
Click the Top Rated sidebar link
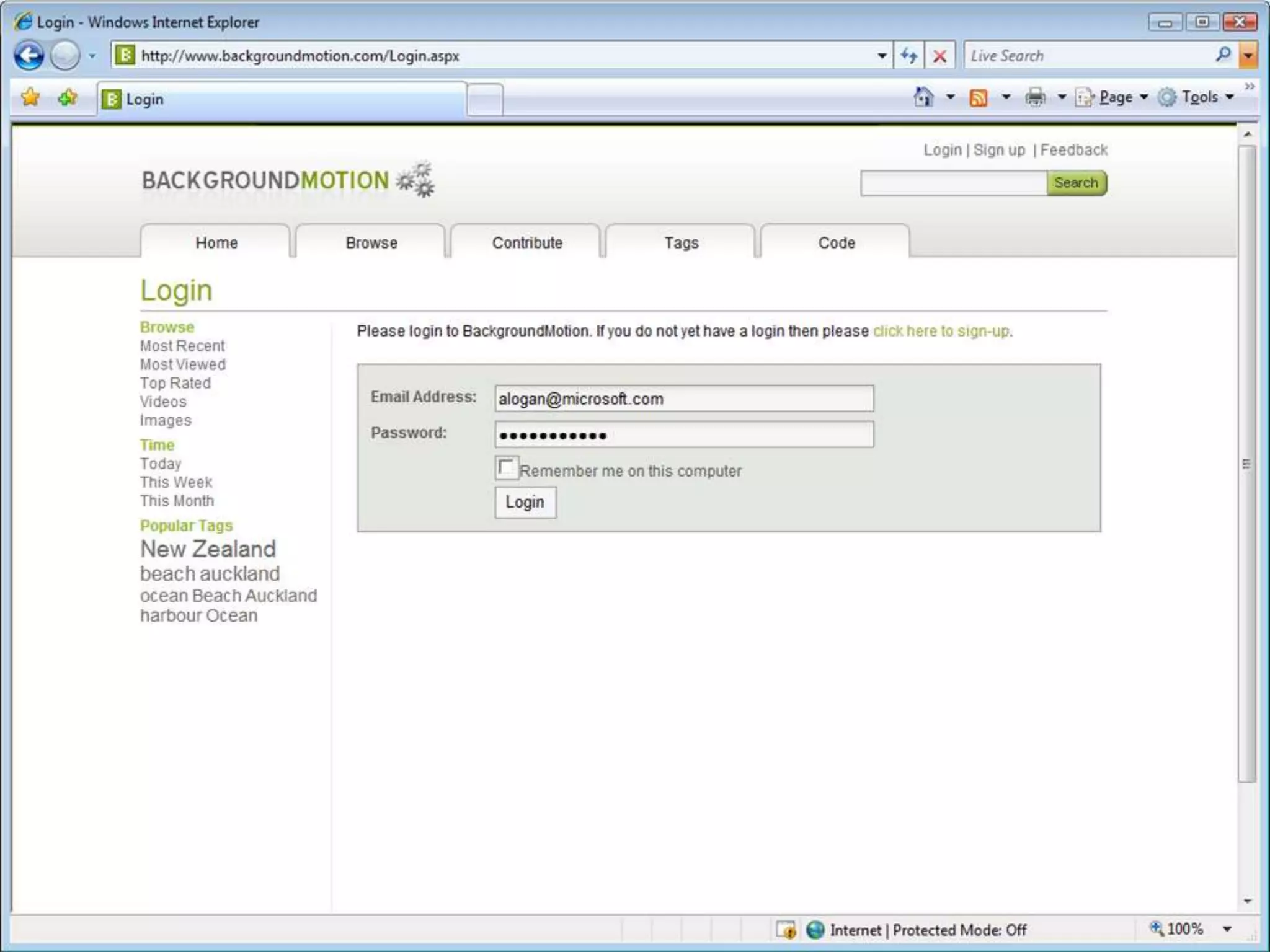(x=175, y=383)
